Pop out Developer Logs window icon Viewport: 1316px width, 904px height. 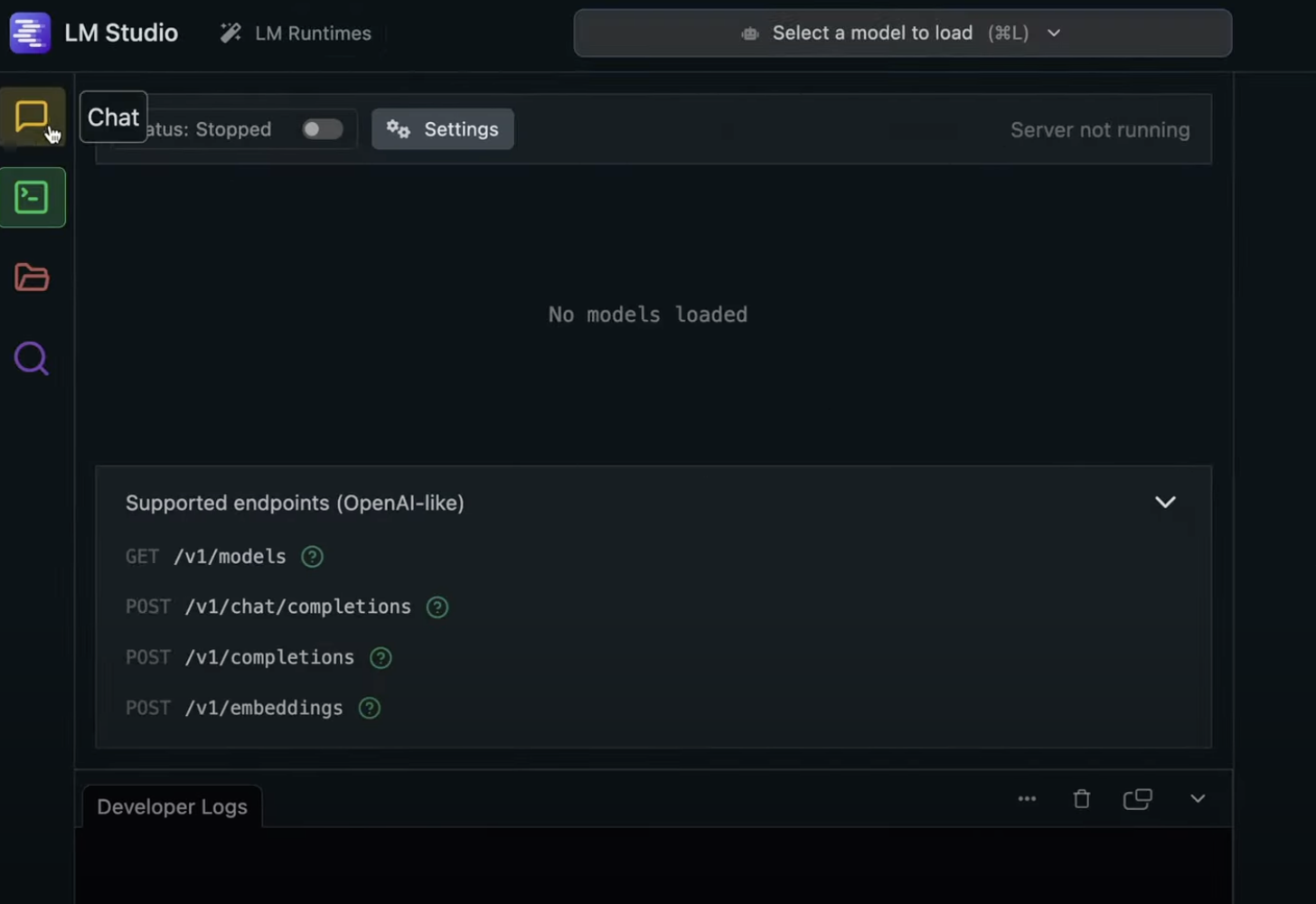point(1137,799)
